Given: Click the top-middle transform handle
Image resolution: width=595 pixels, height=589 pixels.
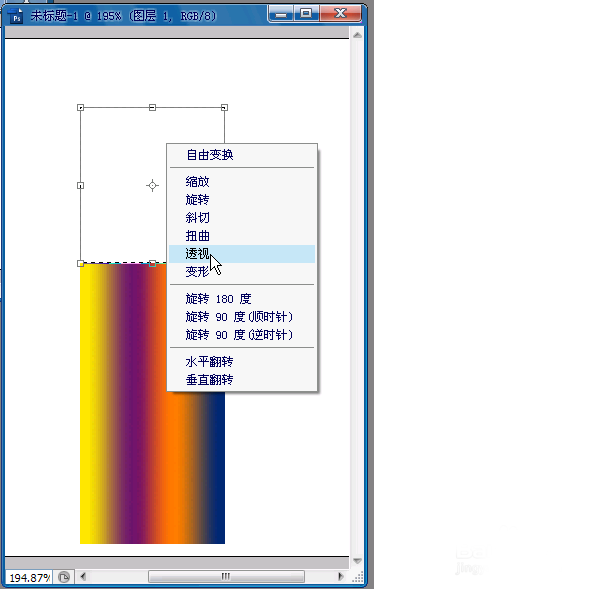Looking at the screenshot, I should coord(152,107).
